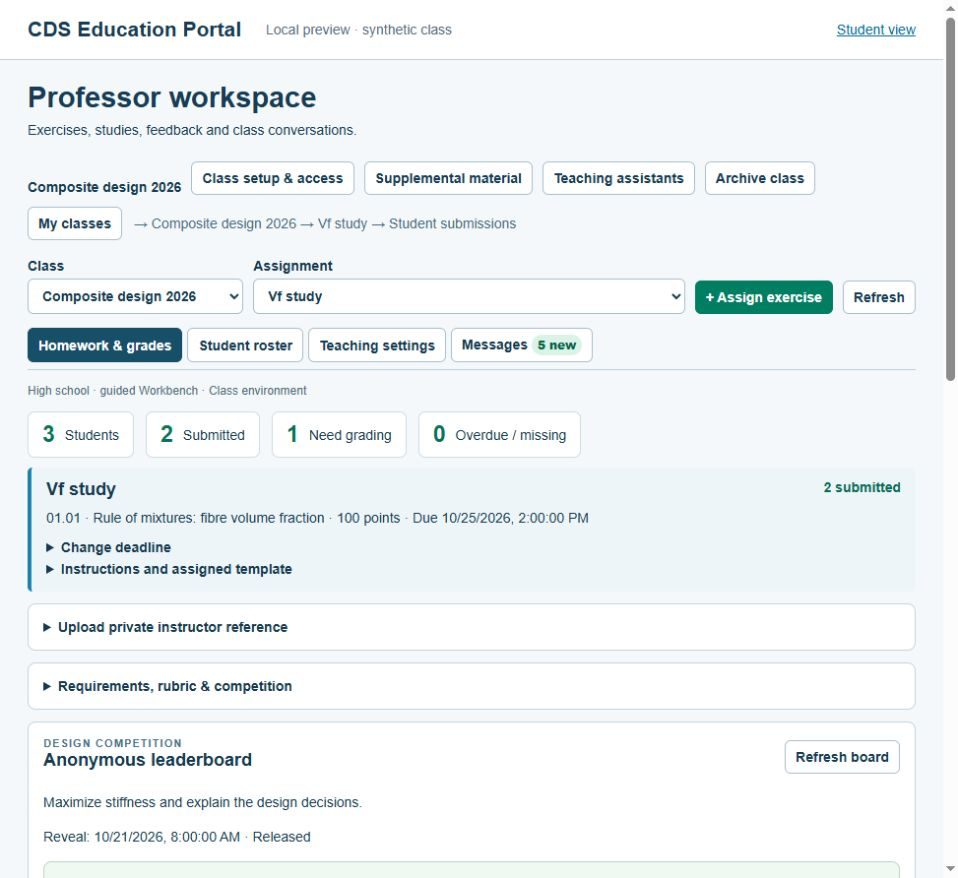Expand Instructions and assigned template
The width and height of the screenshot is (958, 878).
click(x=169, y=569)
